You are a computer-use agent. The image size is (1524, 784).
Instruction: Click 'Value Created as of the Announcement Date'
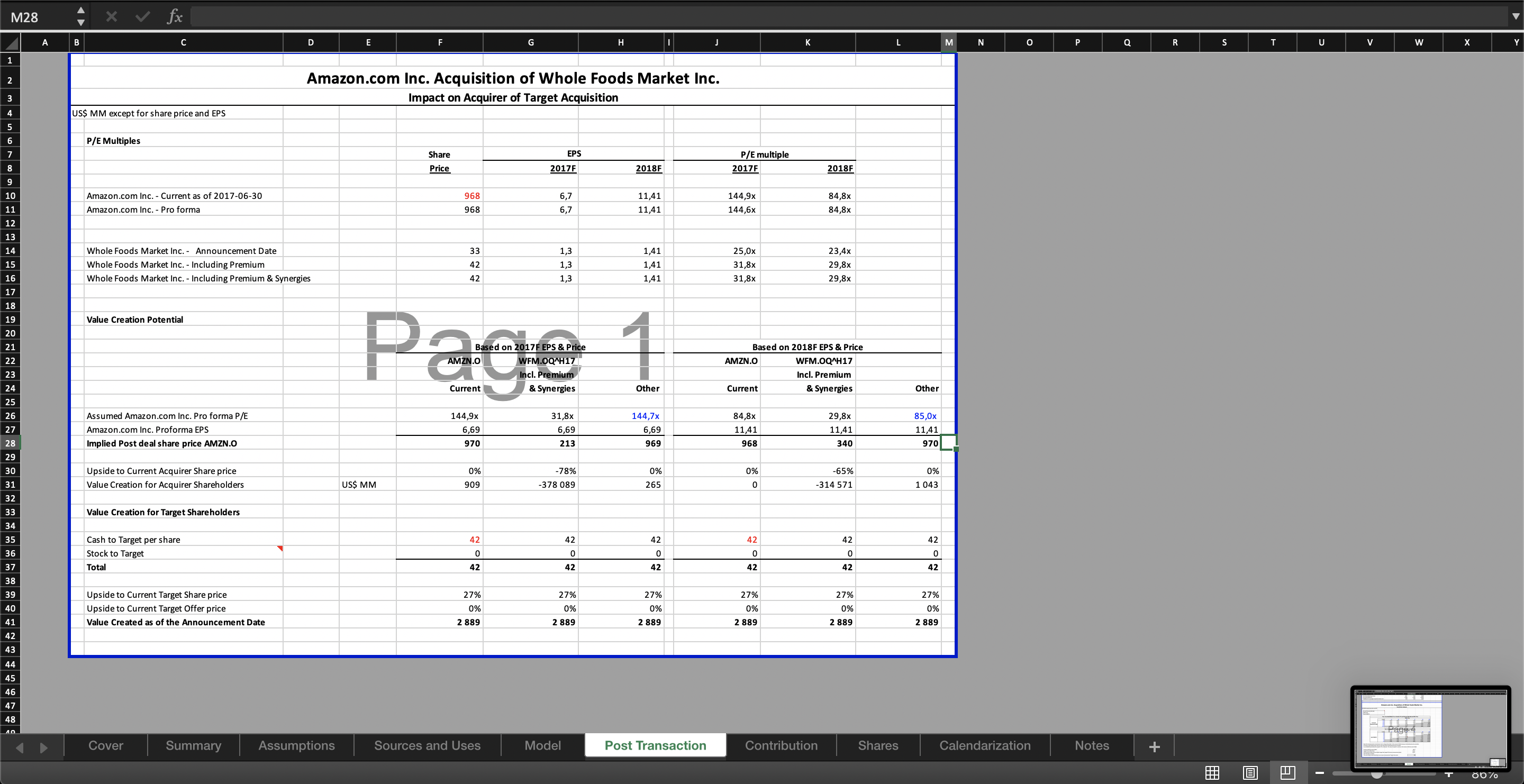click(x=176, y=622)
